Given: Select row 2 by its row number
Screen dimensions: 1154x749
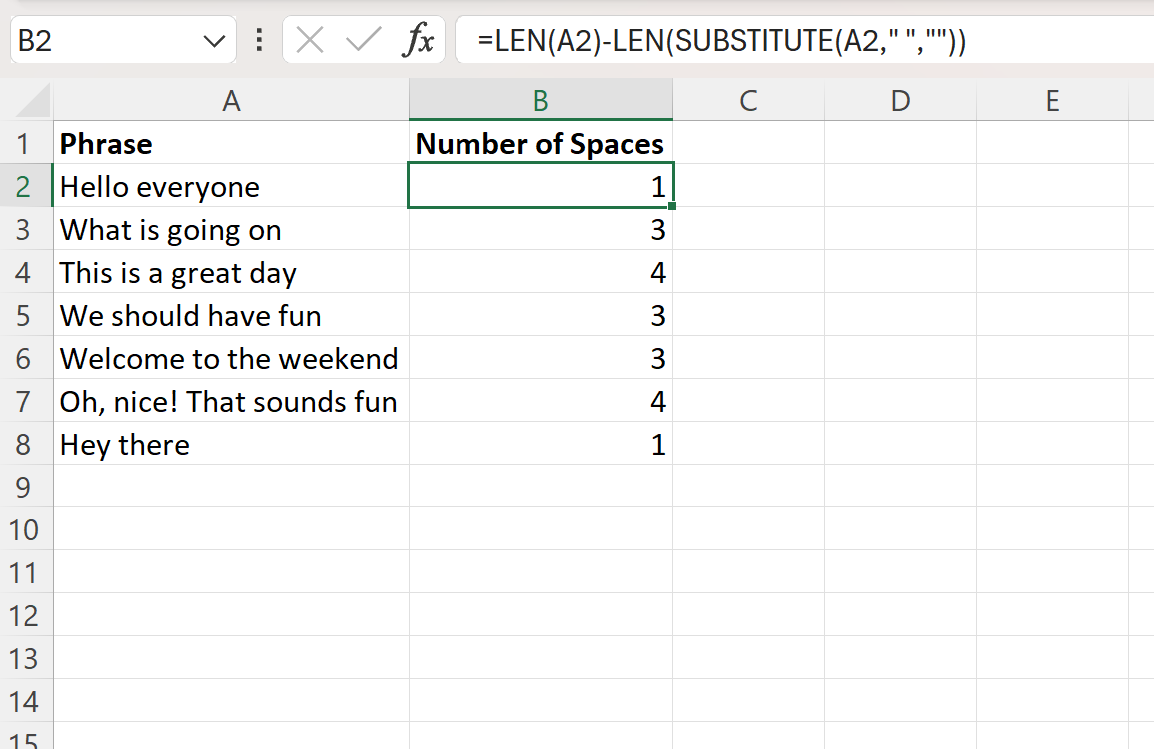Looking at the screenshot, I should [27, 186].
